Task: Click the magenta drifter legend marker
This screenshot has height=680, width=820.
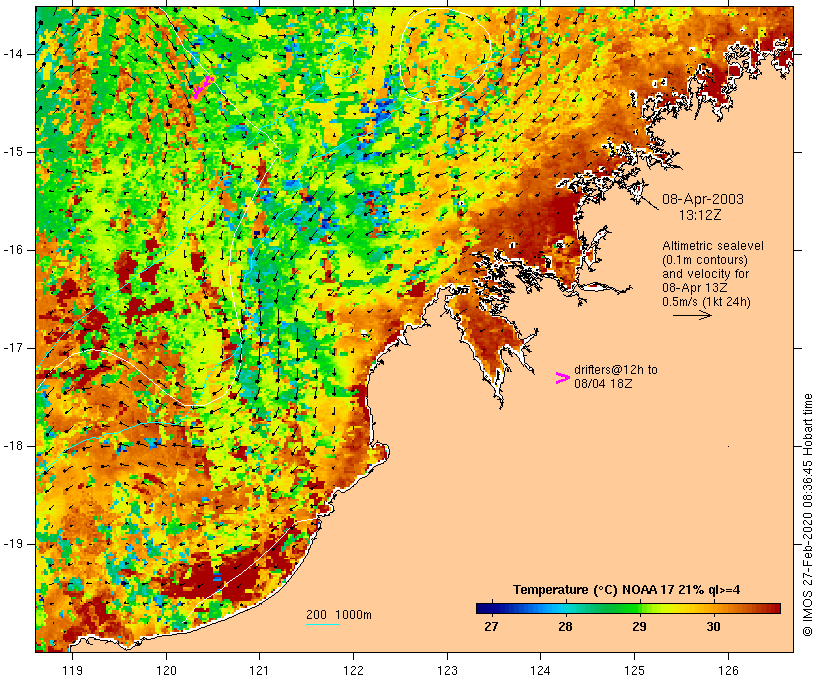Action: (x=562, y=378)
